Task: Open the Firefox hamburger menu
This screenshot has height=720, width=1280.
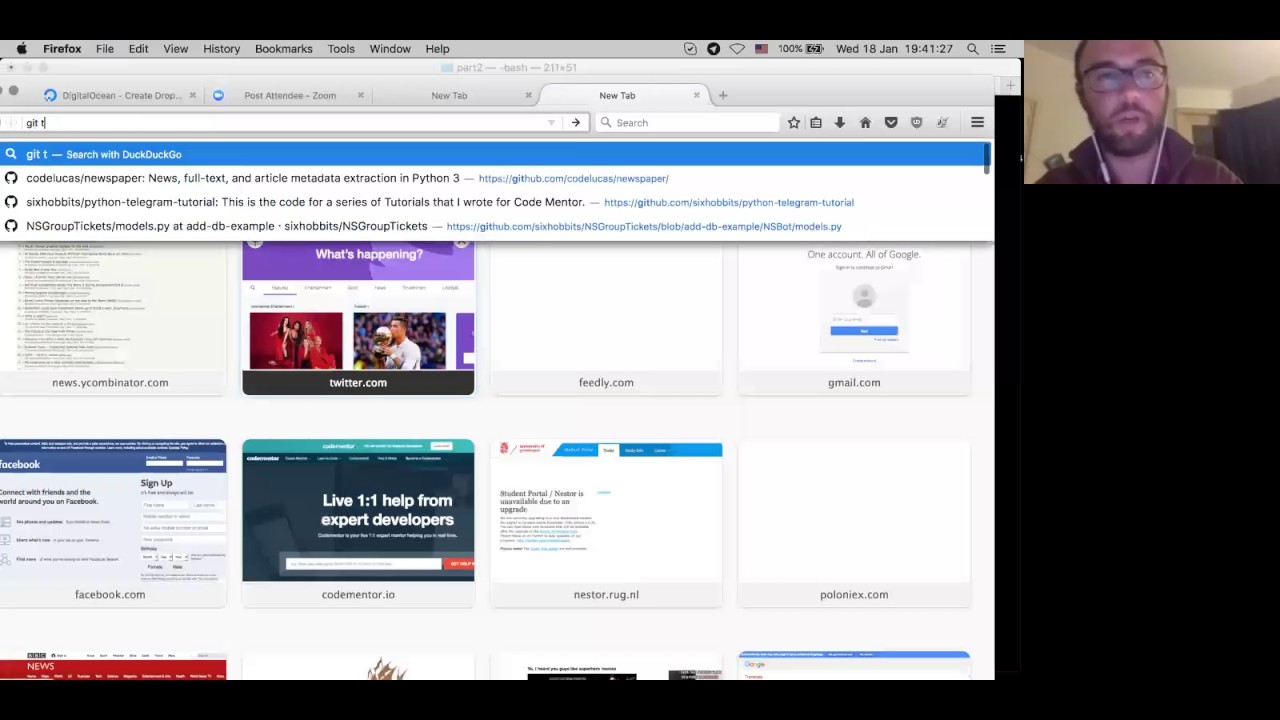Action: 977,122
